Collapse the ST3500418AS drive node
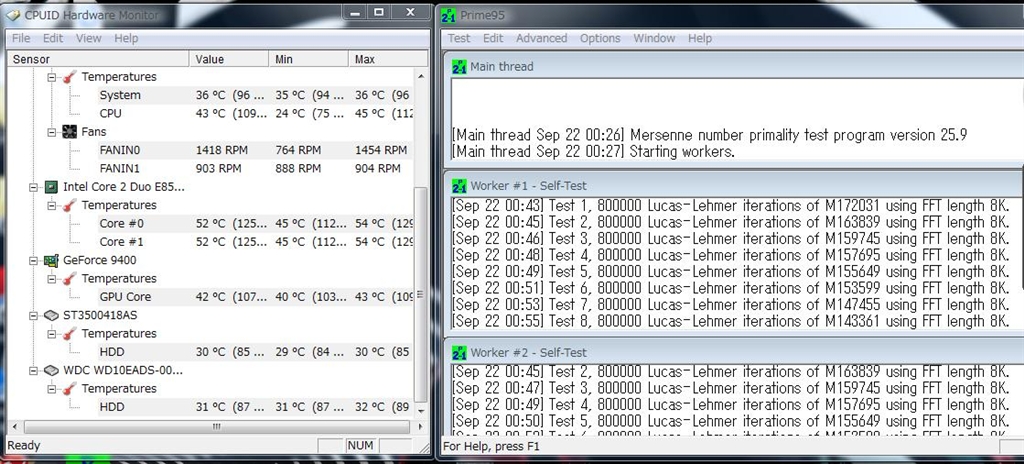Screen dimensions: 1024x464 point(33,315)
